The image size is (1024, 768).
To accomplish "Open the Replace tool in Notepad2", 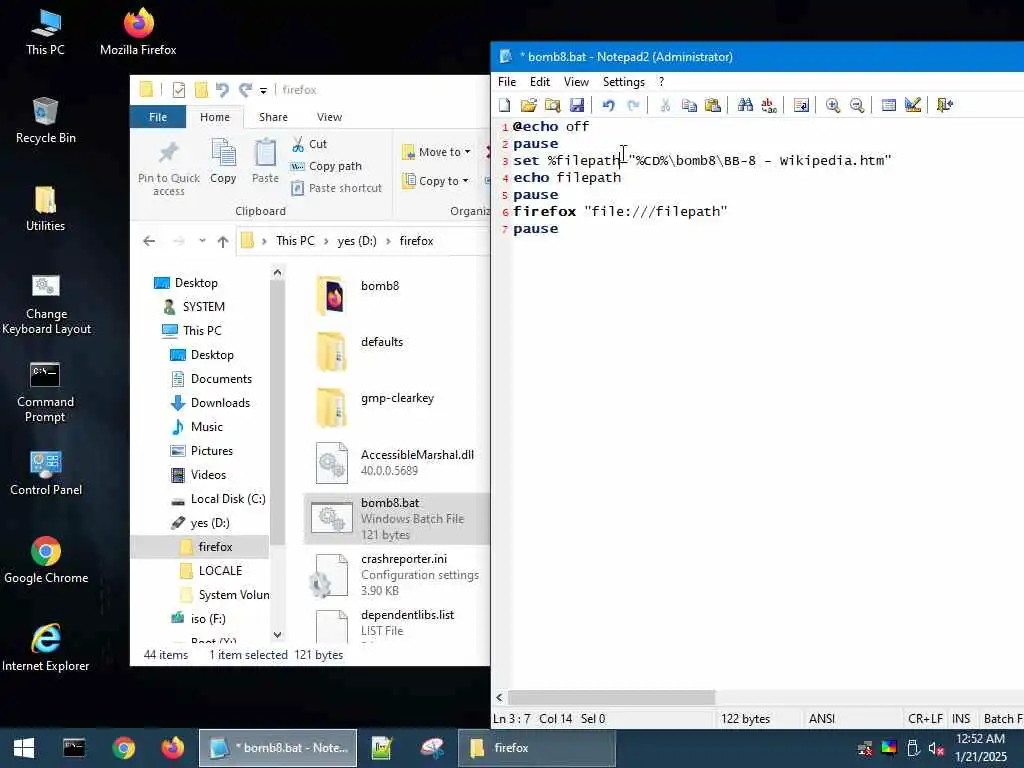I will click(x=769, y=105).
